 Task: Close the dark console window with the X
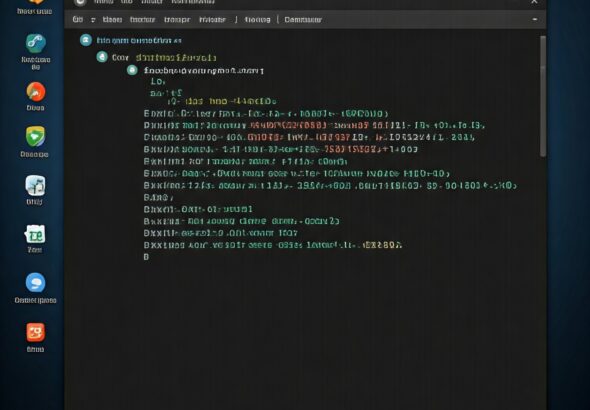coord(534,2)
